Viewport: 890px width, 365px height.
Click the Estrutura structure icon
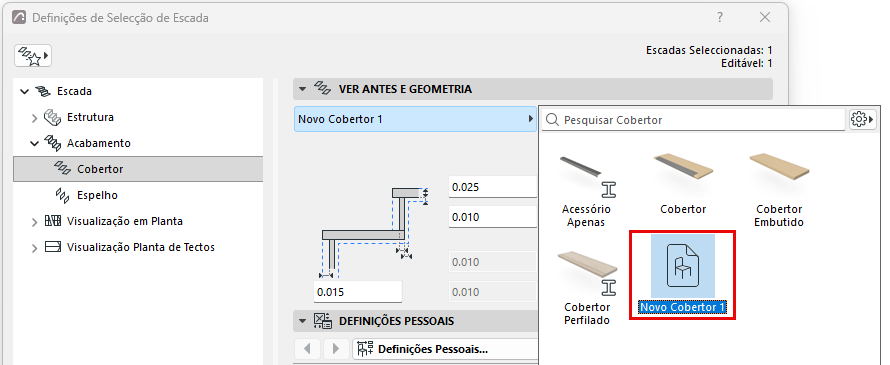coord(53,118)
